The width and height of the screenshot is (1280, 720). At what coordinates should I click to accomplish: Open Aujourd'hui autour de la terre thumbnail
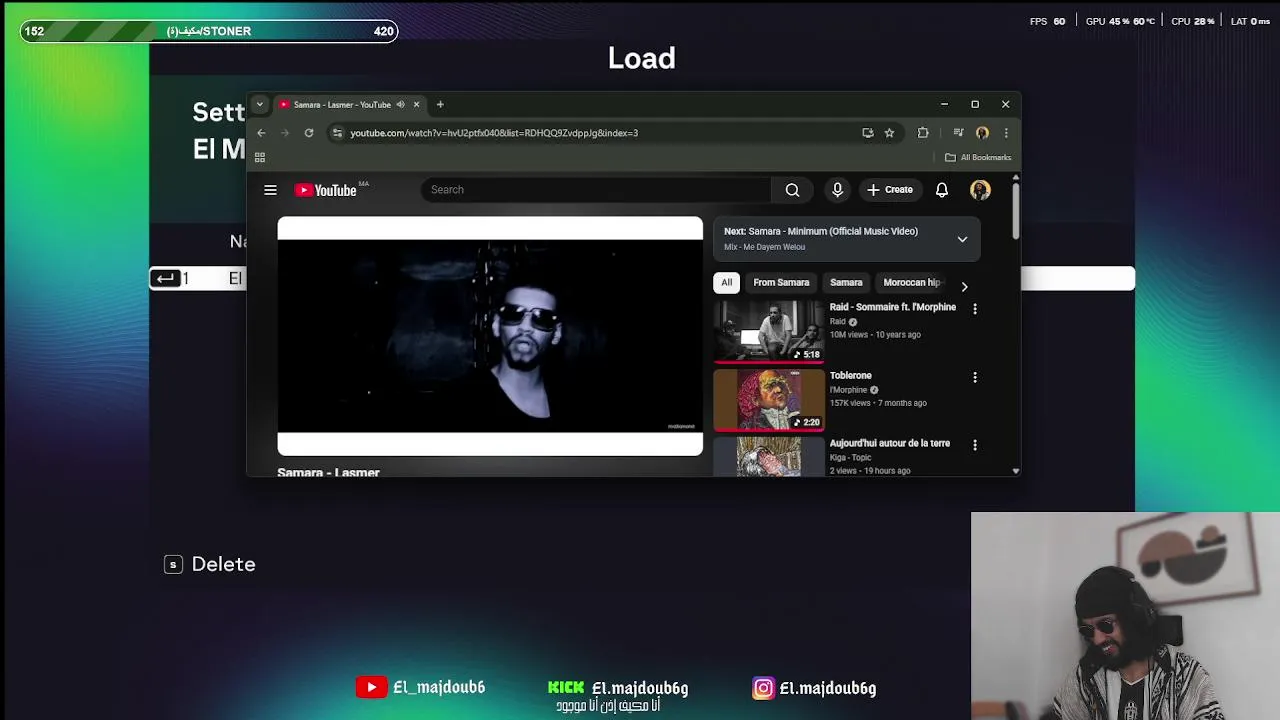coord(769,456)
